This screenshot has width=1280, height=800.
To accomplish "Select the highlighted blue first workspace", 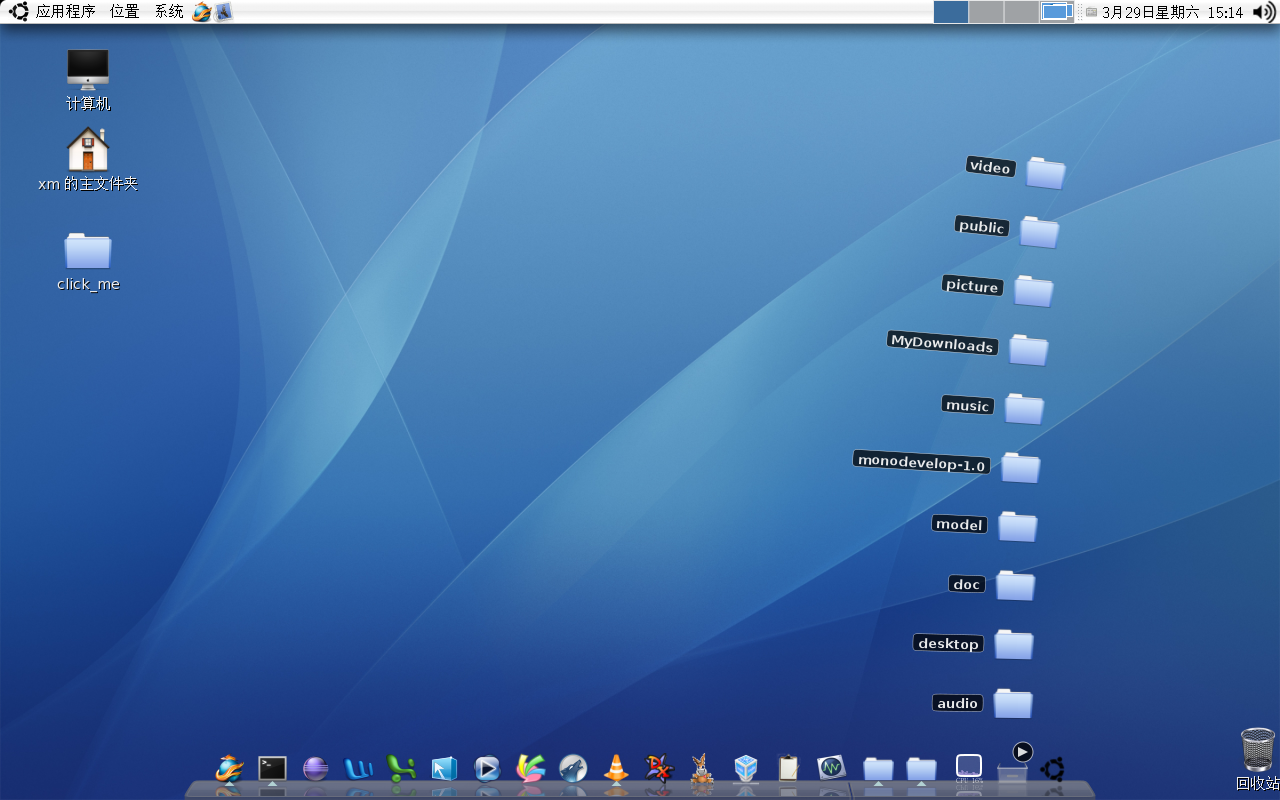I will pyautogui.click(x=951, y=12).
